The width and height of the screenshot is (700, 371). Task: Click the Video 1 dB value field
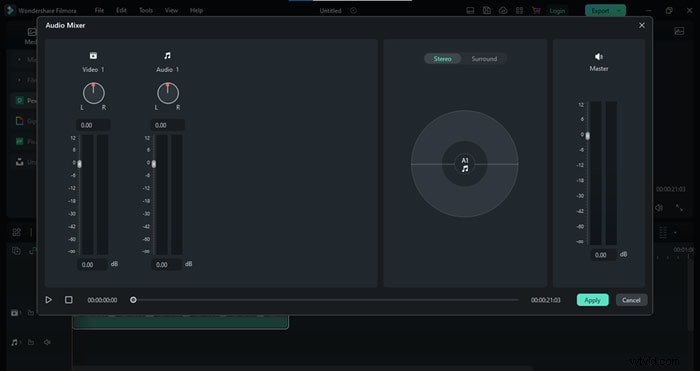tap(92, 265)
